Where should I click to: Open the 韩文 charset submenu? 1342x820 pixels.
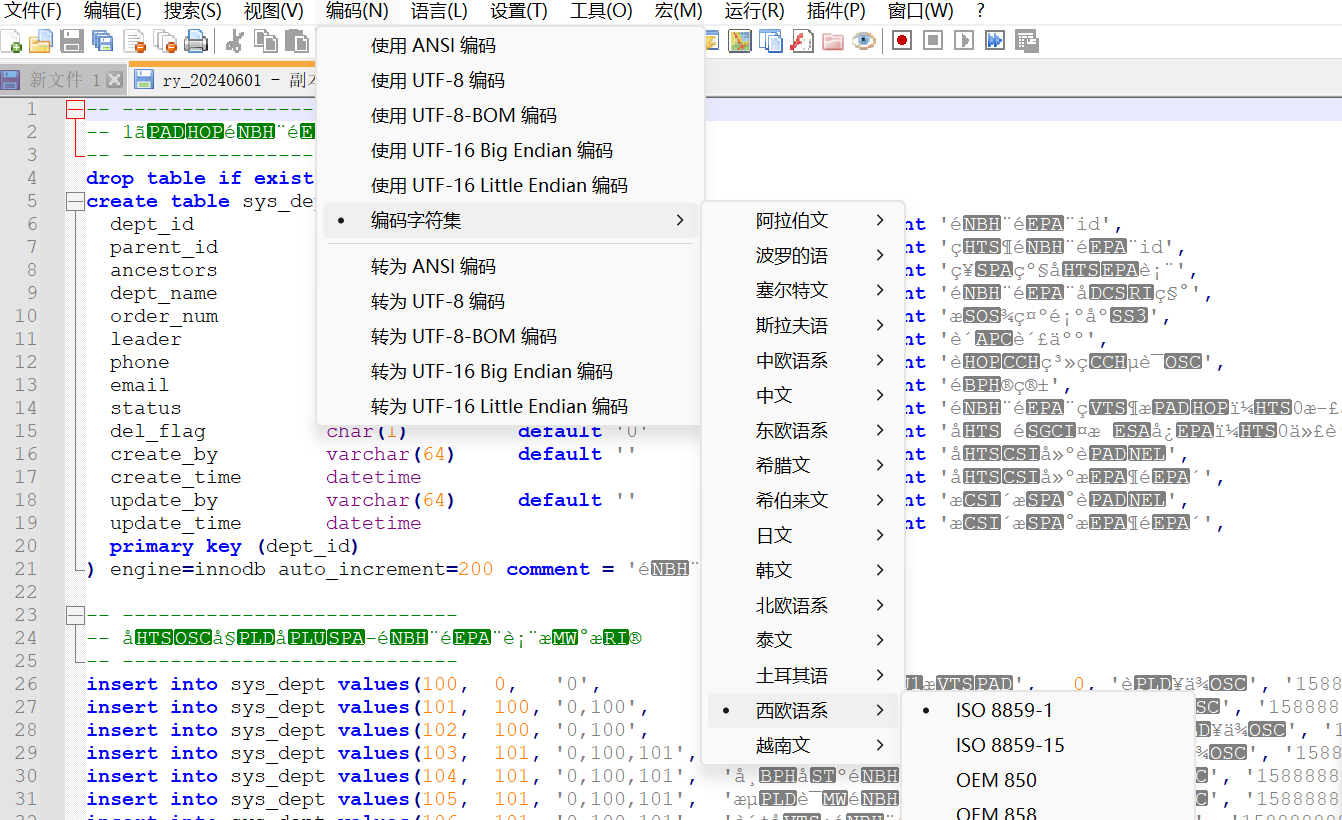click(x=803, y=571)
